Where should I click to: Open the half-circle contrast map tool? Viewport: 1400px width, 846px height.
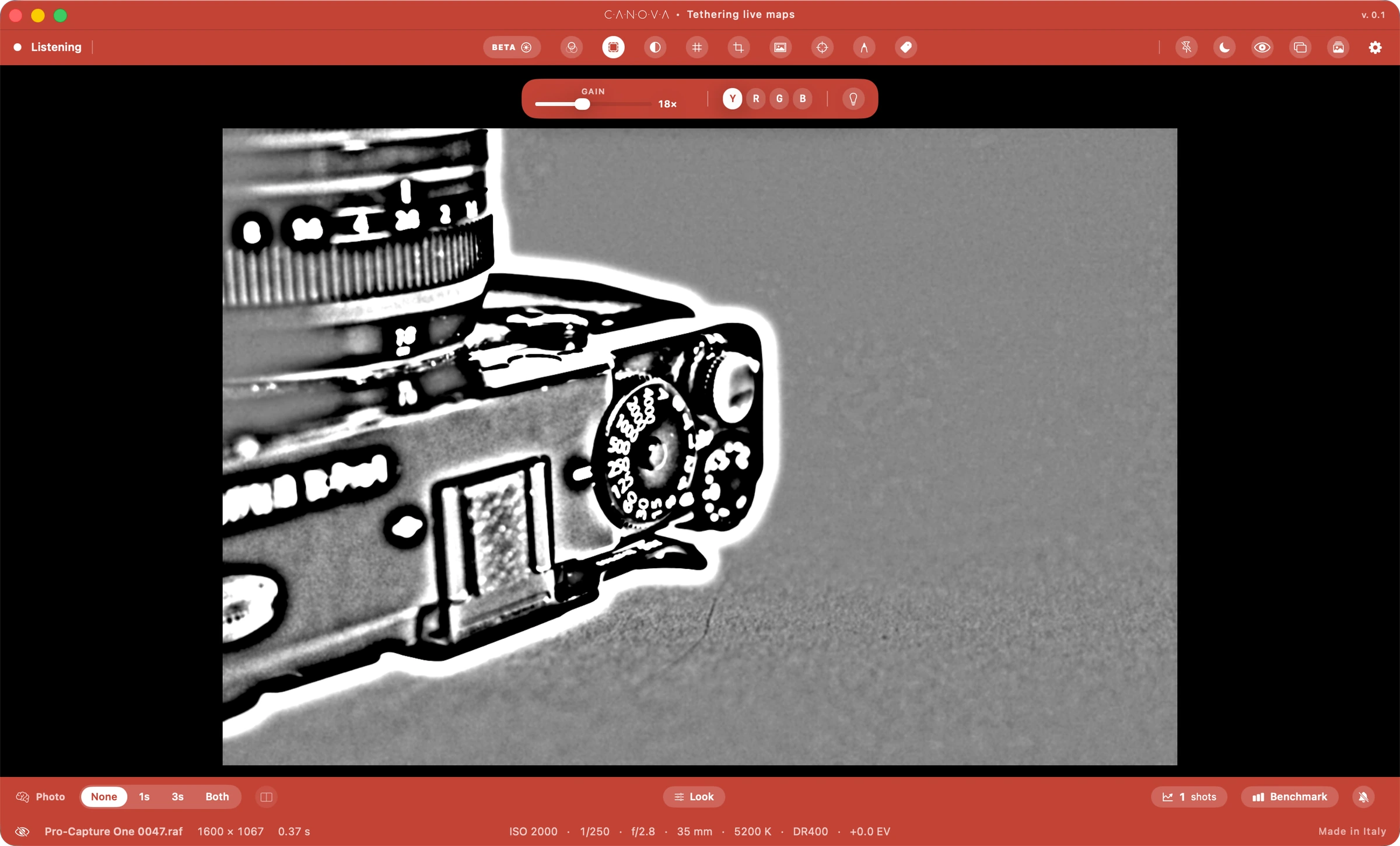point(655,47)
